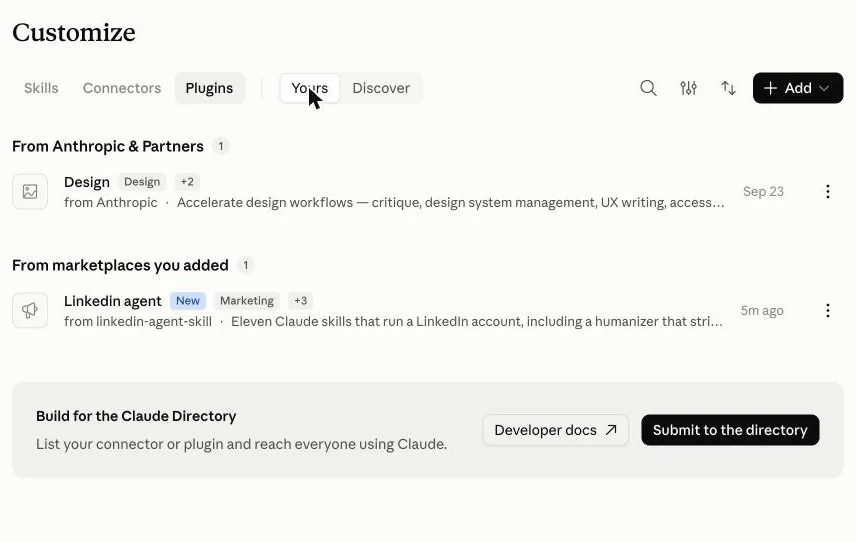Click the Design category tag

click(142, 182)
